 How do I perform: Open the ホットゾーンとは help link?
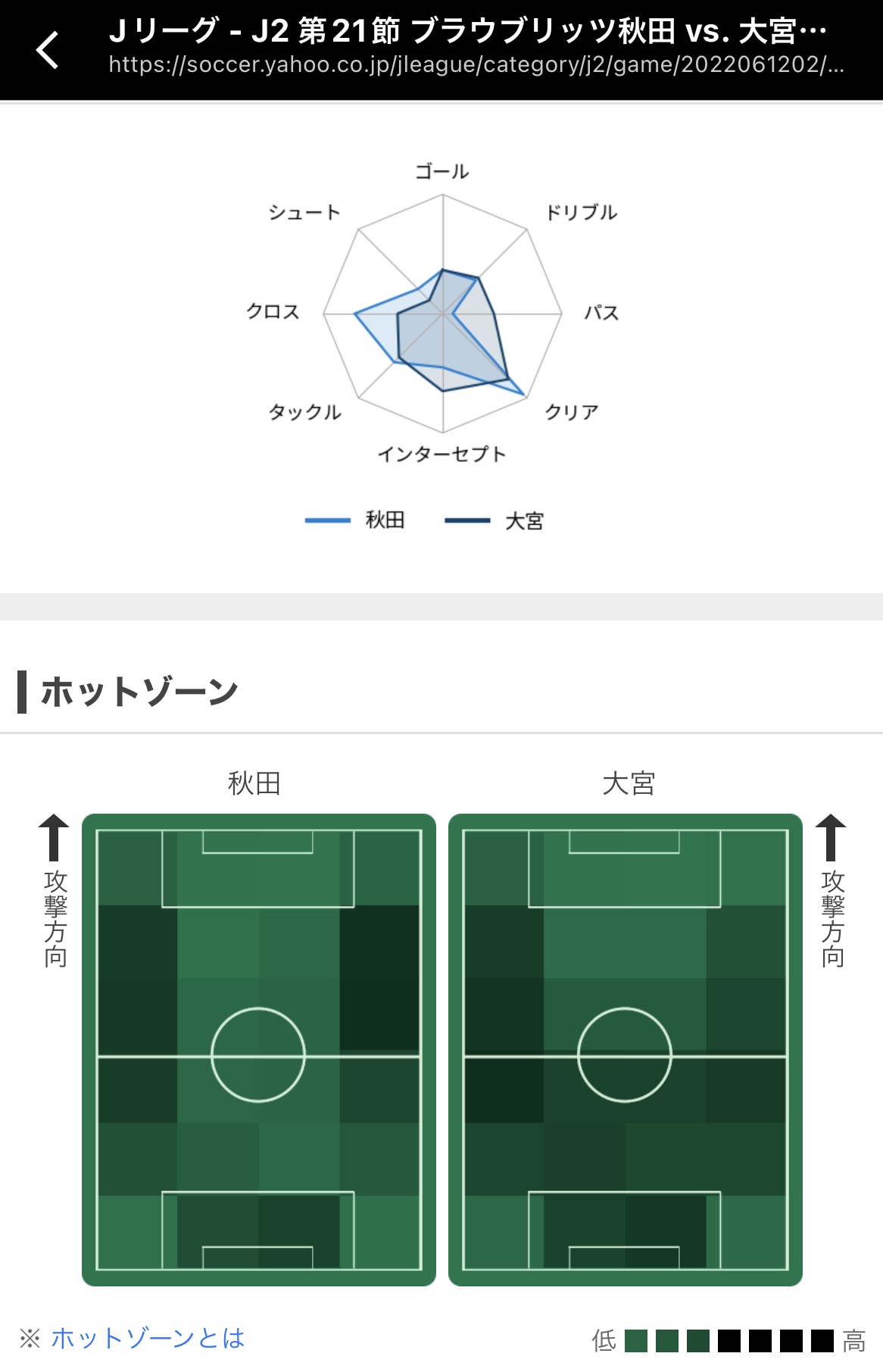tap(148, 1338)
